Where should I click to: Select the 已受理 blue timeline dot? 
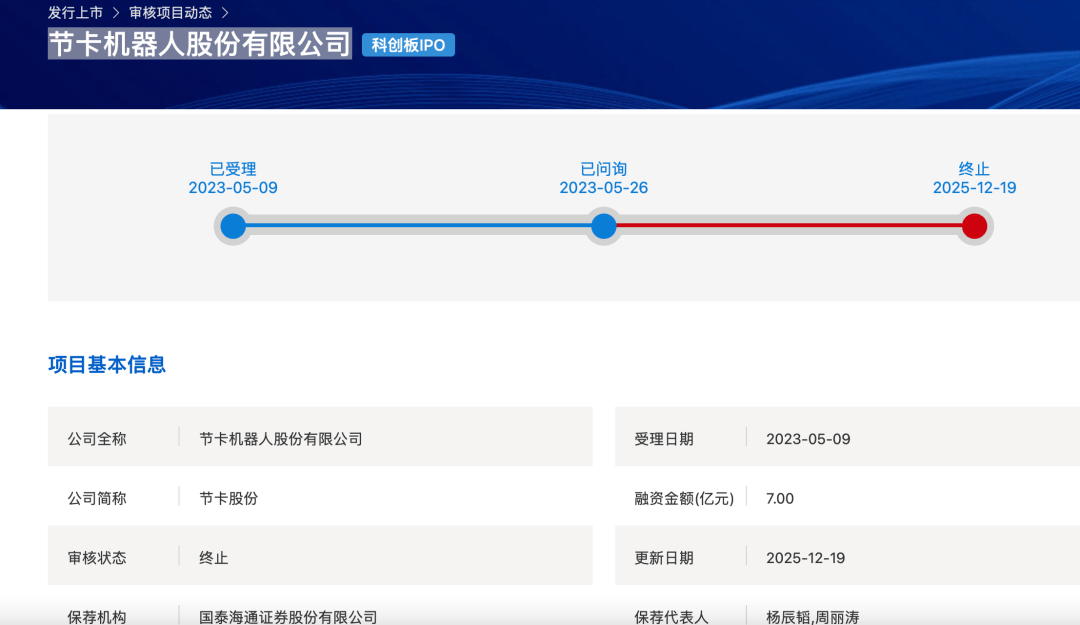[x=233, y=226]
